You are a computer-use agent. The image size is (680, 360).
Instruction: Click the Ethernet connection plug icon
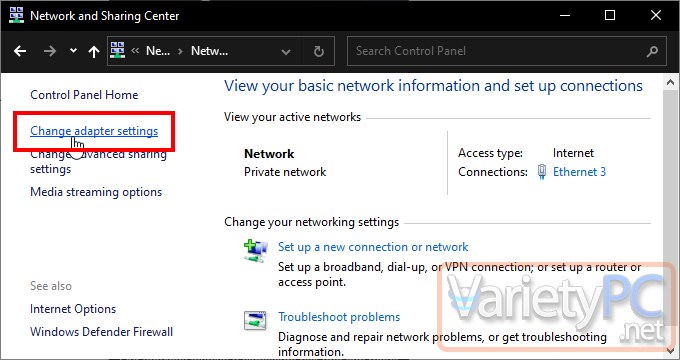point(542,172)
